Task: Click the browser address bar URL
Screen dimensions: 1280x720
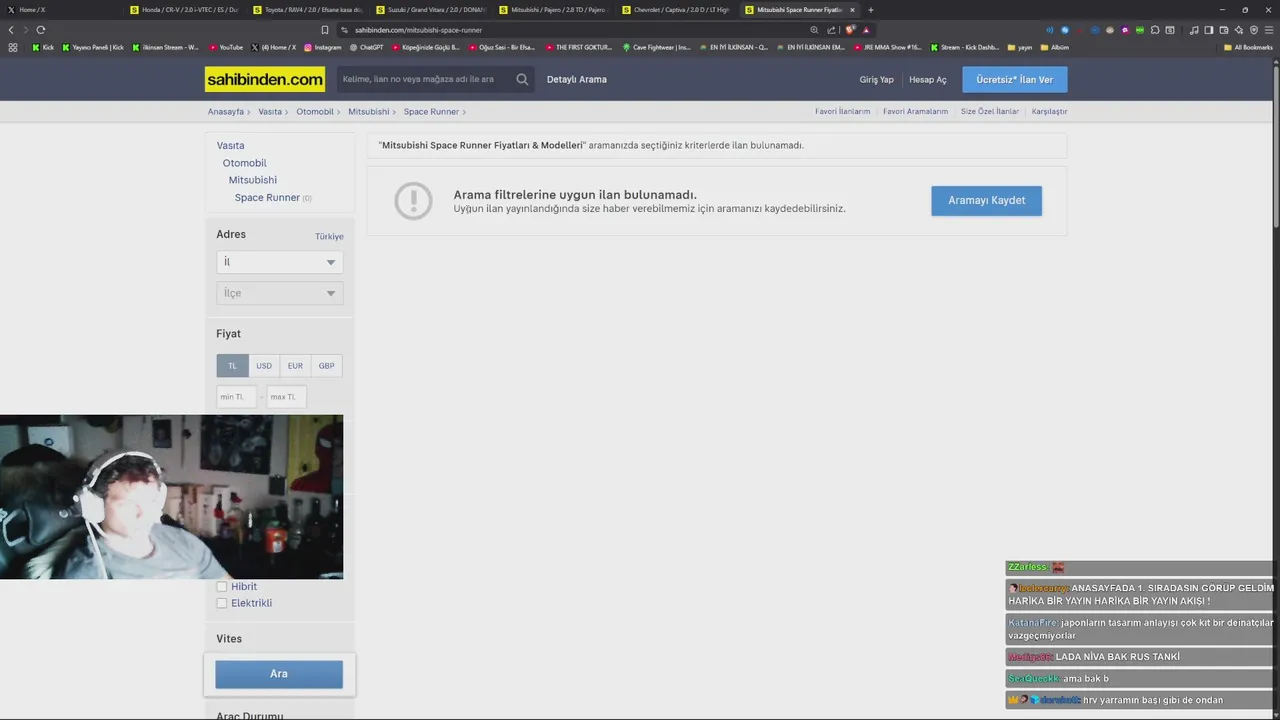Action: 418,30
